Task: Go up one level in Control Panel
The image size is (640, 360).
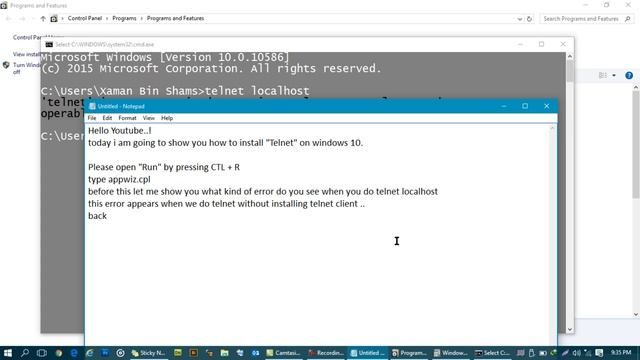Action: [x=43, y=18]
